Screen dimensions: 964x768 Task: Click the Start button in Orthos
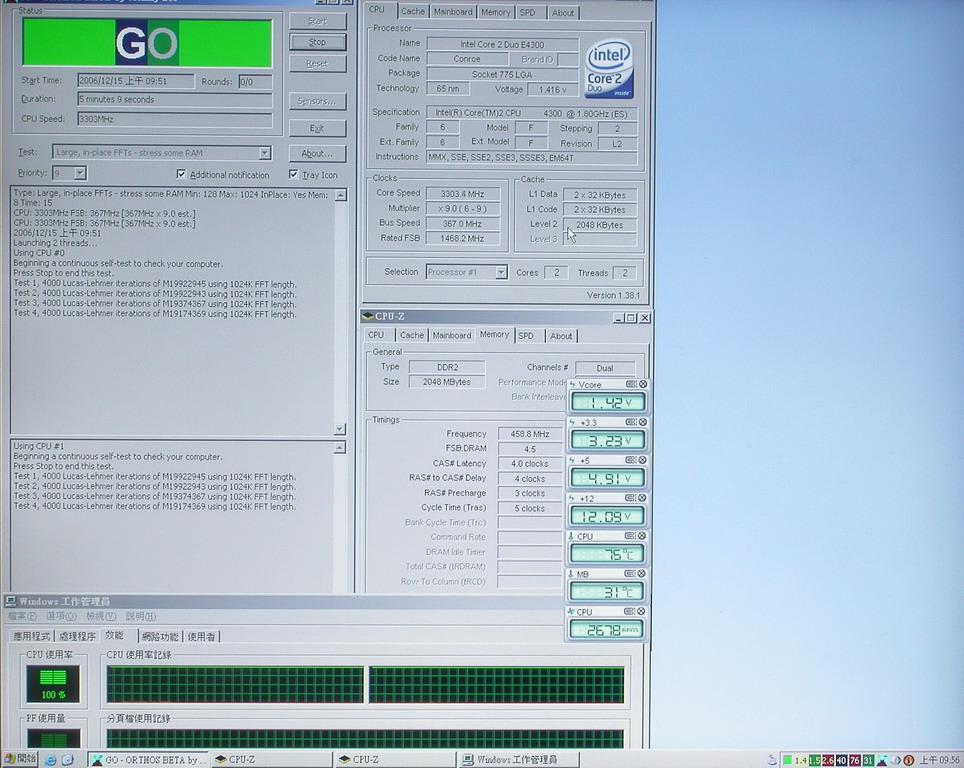(317, 21)
